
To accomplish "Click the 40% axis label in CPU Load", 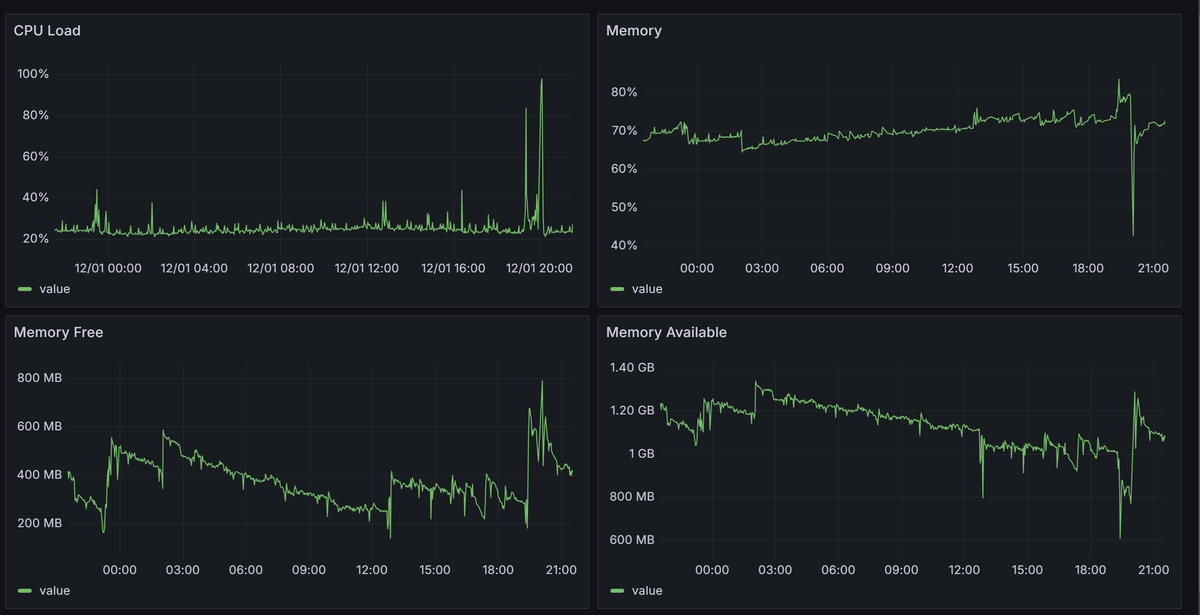I will point(34,197).
